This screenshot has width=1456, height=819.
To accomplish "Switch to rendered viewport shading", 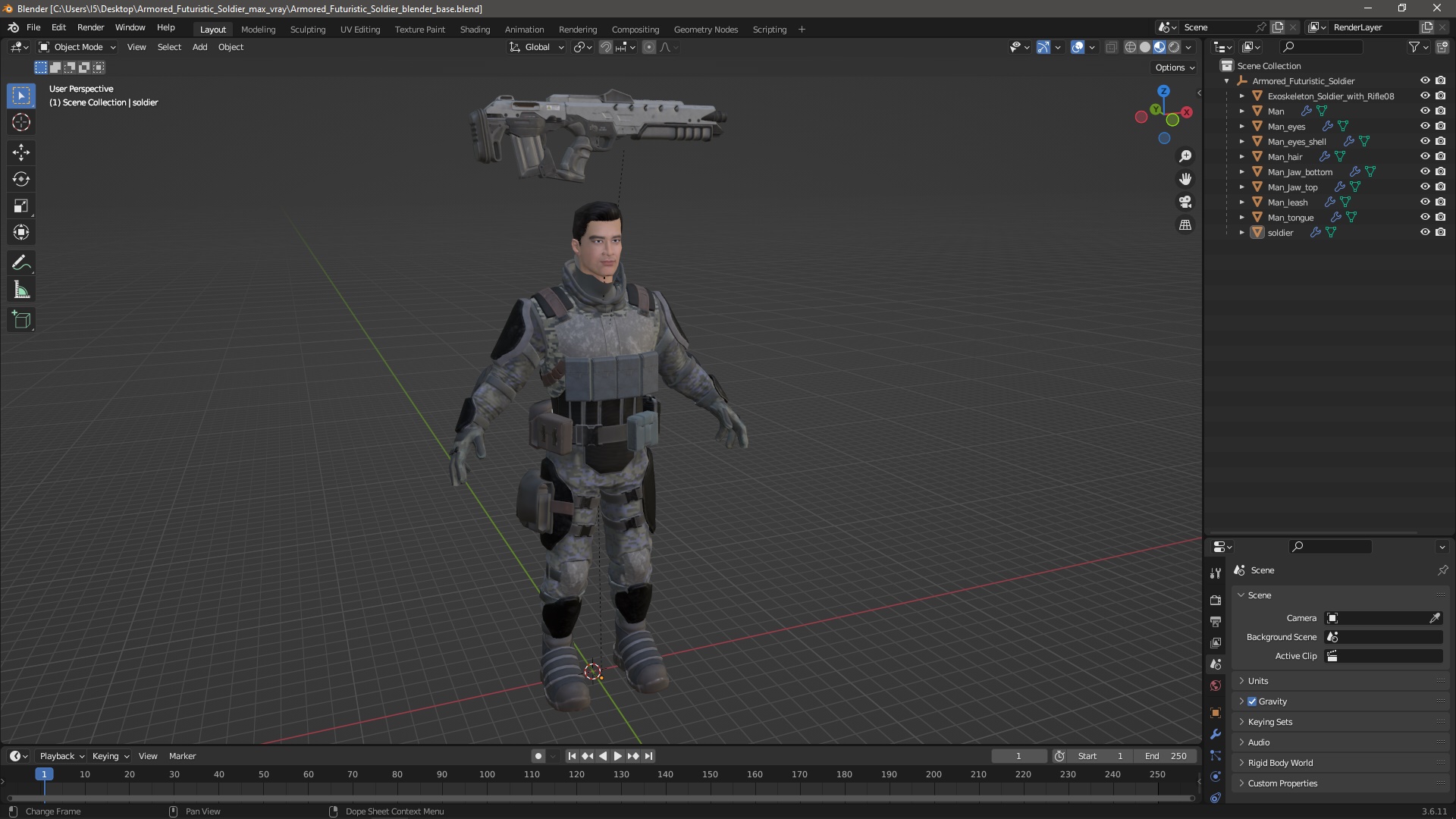I will click(1174, 47).
